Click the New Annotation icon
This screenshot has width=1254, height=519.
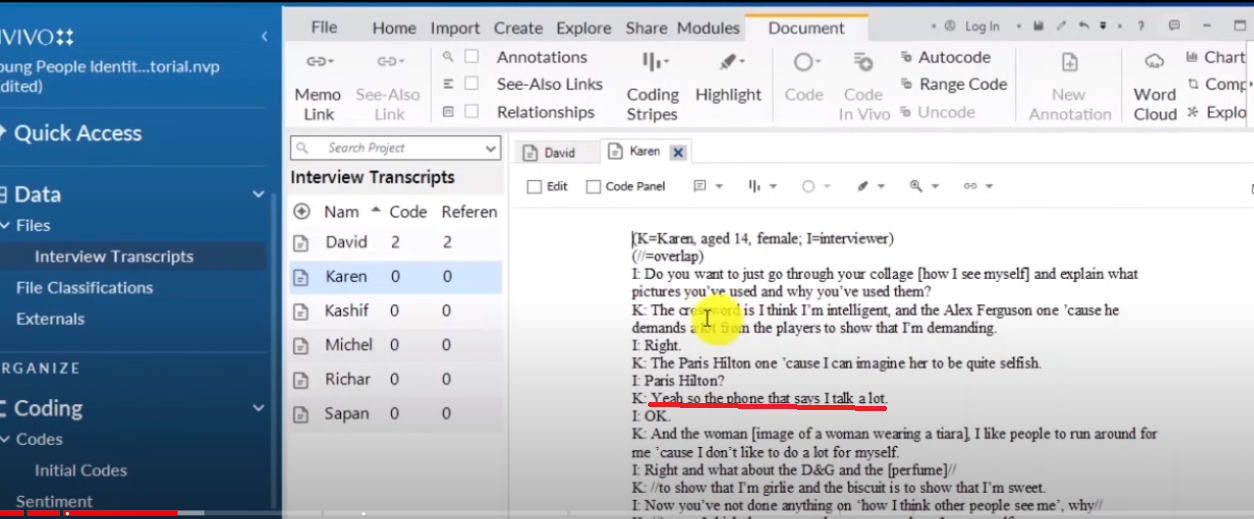pyautogui.click(x=1069, y=63)
